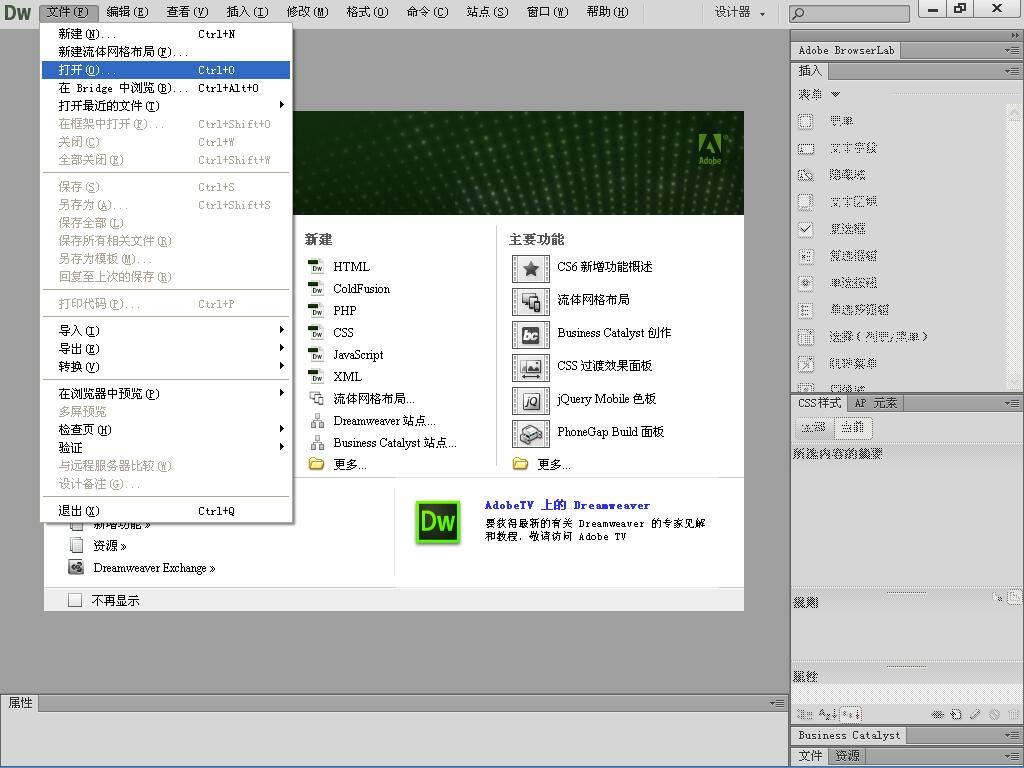1024x768 pixels.
Task: Click the CSS 过渡效果面板 icon
Action: (x=530, y=367)
